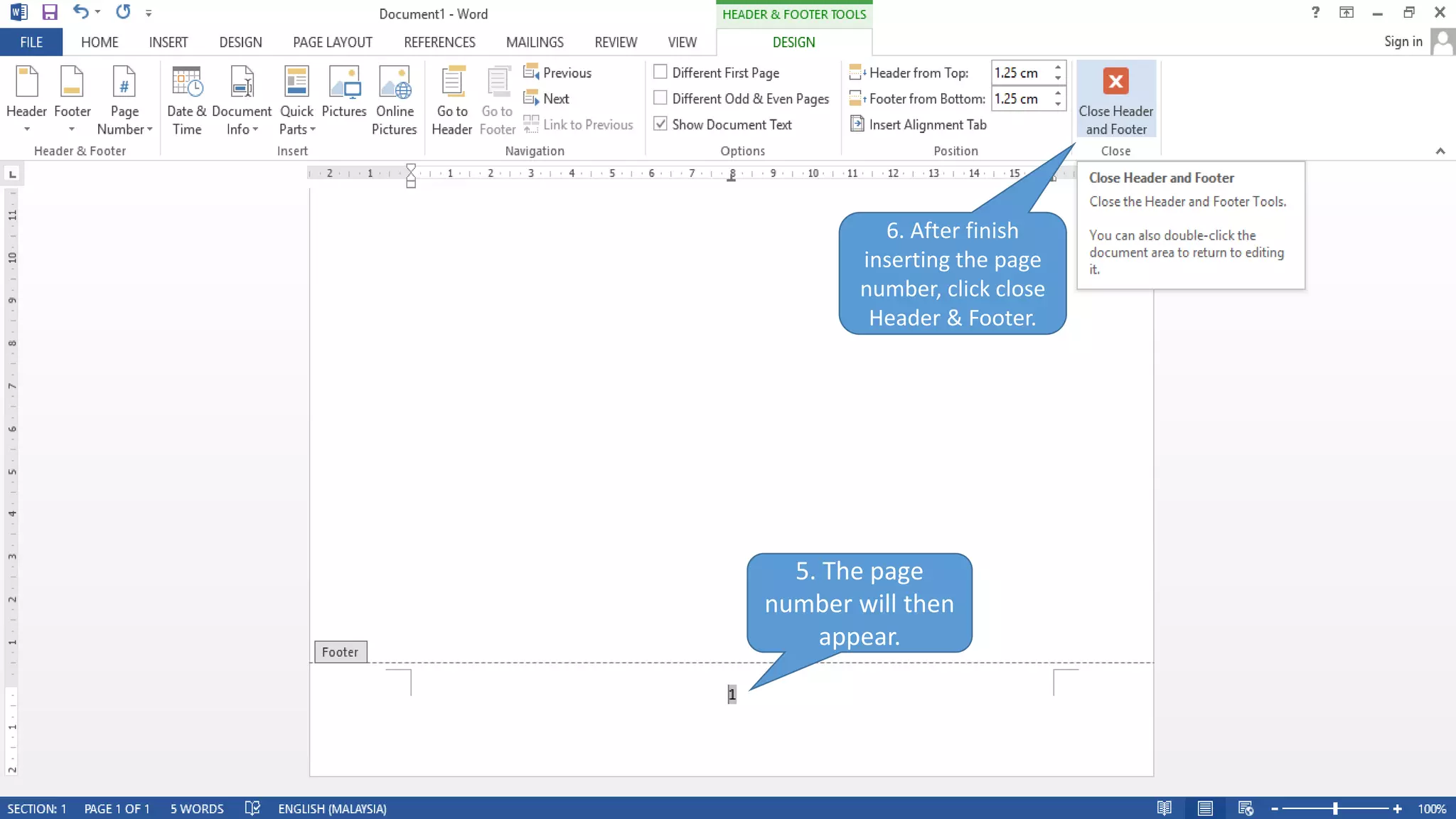Switch to Web Layout view

click(1246, 808)
